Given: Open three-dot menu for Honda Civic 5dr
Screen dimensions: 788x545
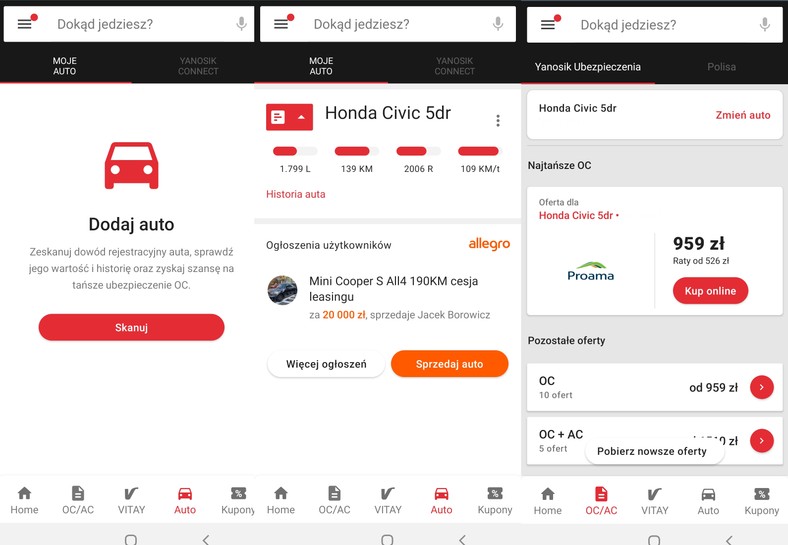Looking at the screenshot, I should tap(498, 120).
